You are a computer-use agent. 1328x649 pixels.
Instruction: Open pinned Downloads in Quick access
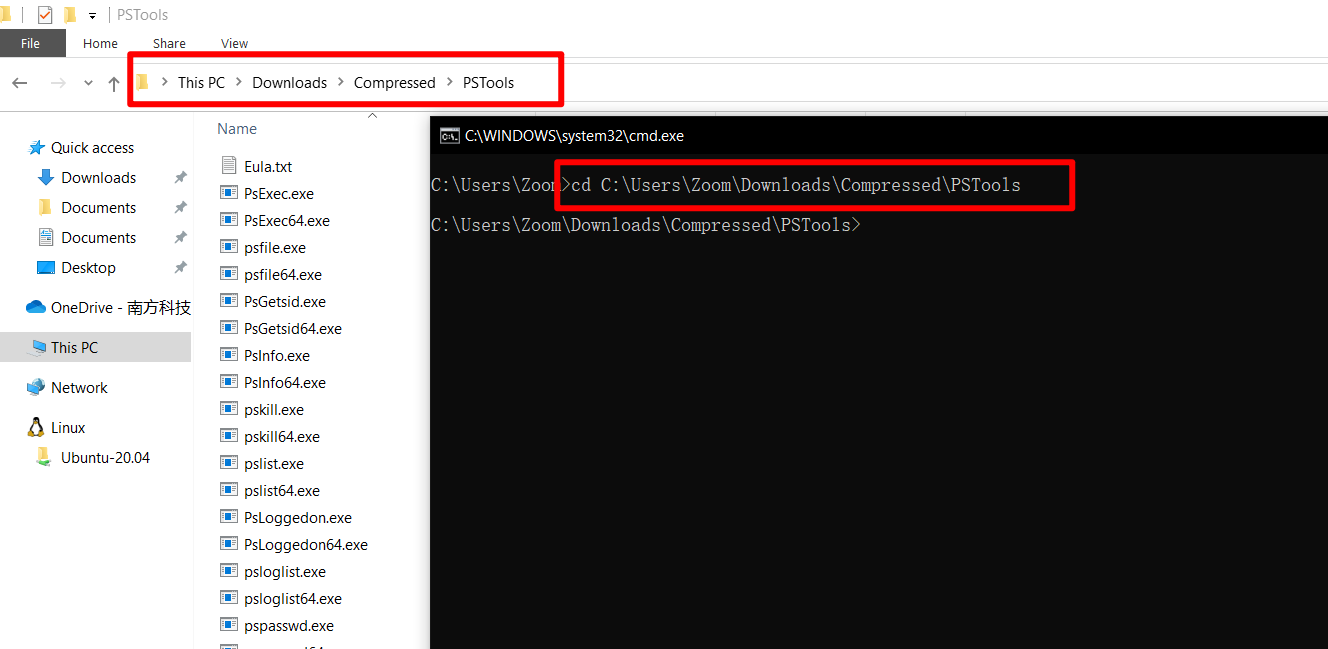click(x=98, y=178)
